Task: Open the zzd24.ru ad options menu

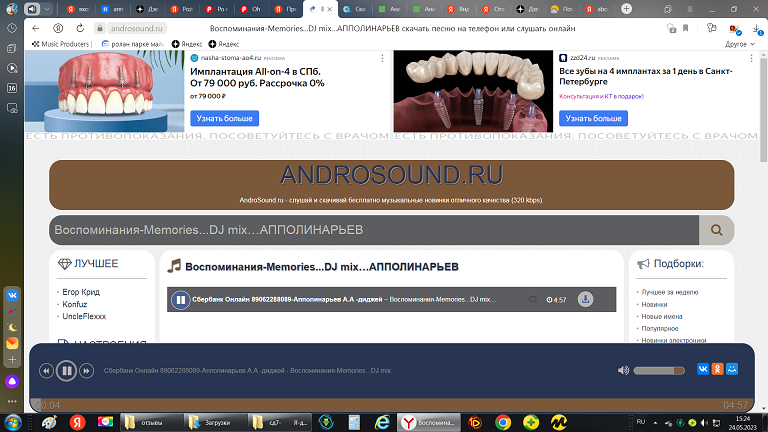Action: pyautogui.click(x=751, y=58)
